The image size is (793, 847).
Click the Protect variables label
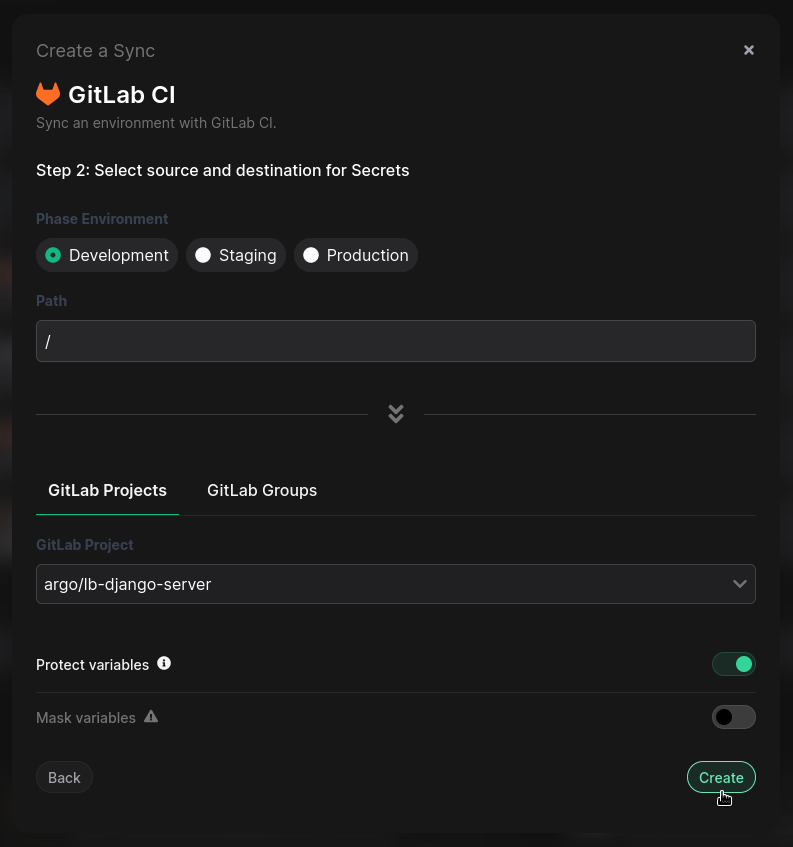coord(92,663)
